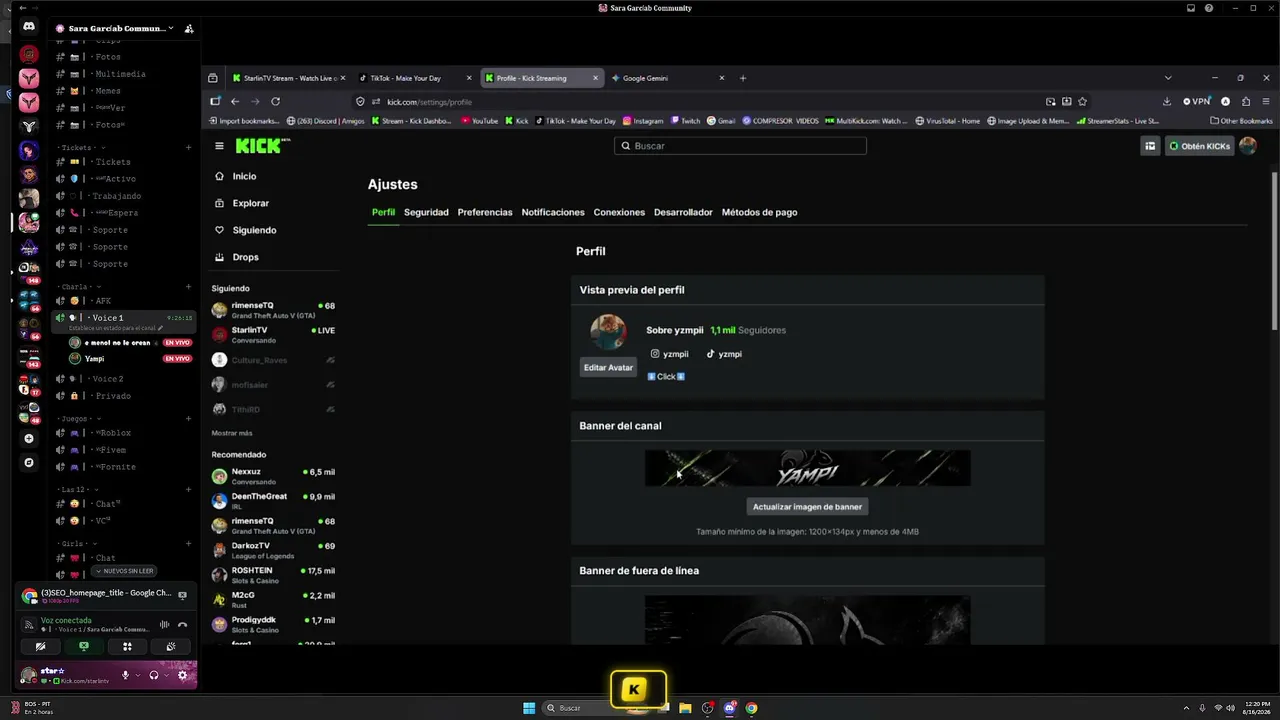This screenshot has width=1280, height=720.
Task: Expand headphone output options arrow in Discord
Action: 165,675
